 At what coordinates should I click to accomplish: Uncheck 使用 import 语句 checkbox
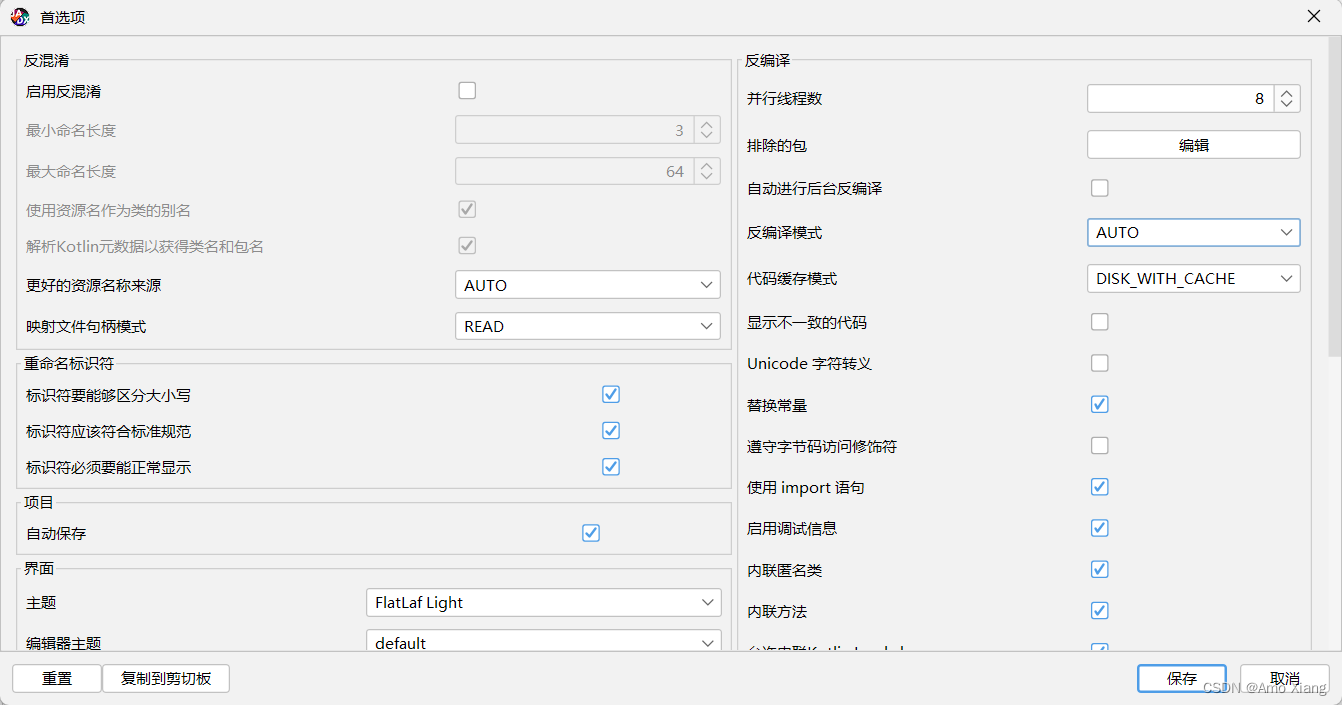[1100, 487]
